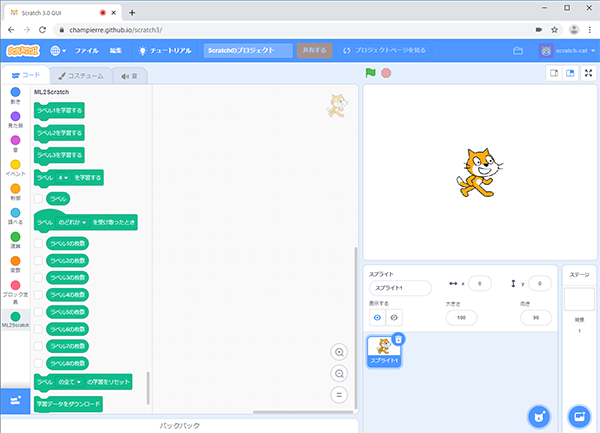Open the ファイル menu
The width and height of the screenshot is (600, 433).
86,50
